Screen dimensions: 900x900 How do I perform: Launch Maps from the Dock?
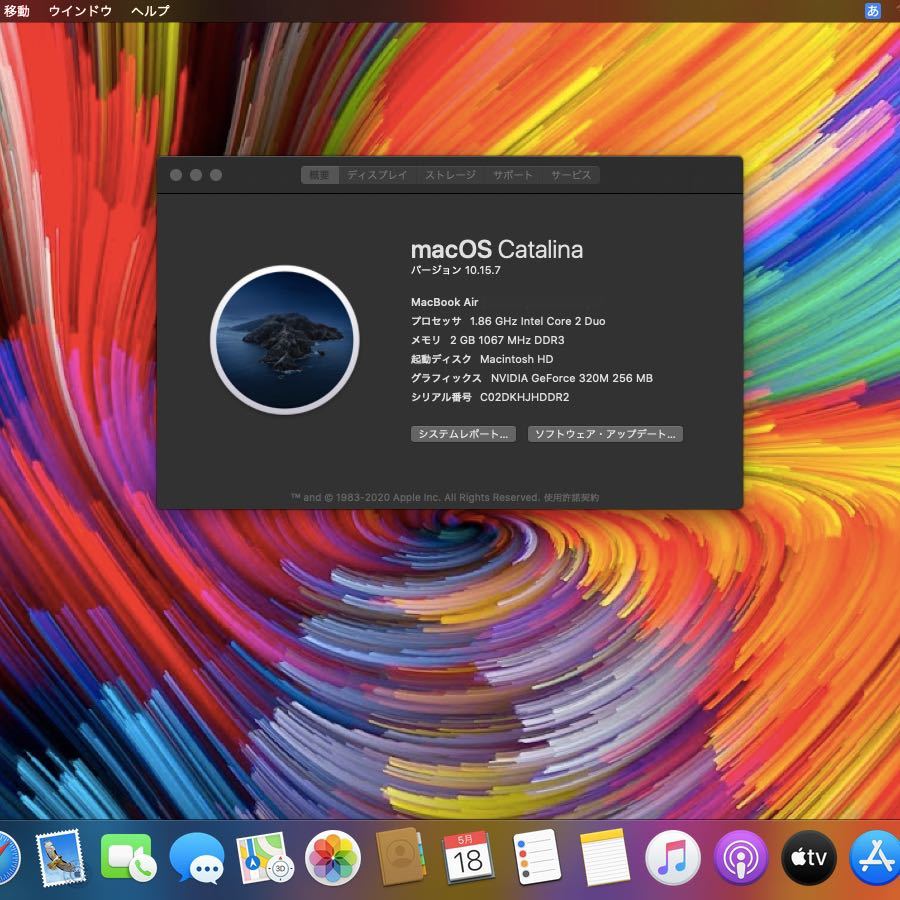coord(264,858)
